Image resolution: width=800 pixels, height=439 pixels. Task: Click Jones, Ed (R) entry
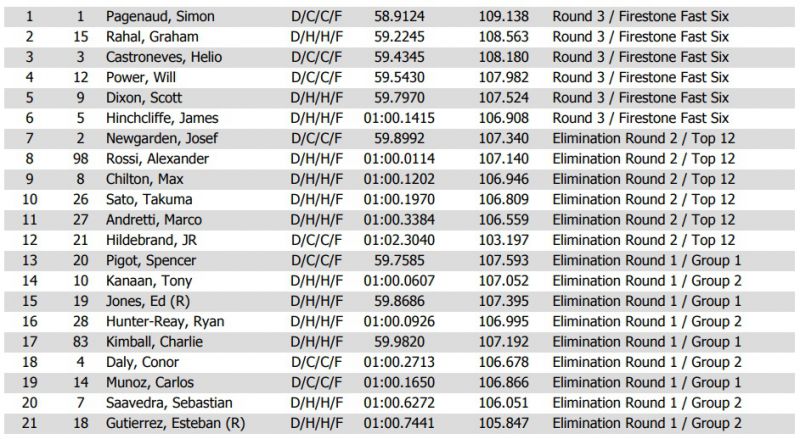point(148,301)
